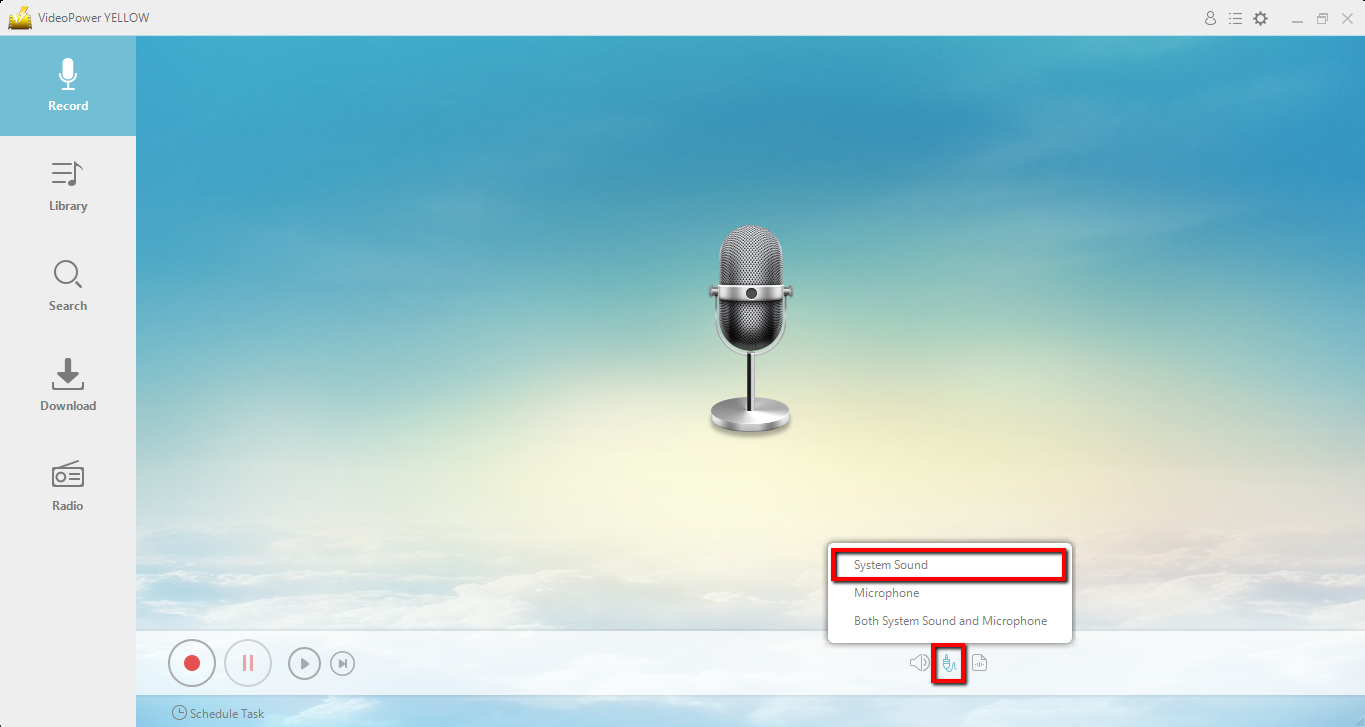Start recording with the red record button
Image resolution: width=1365 pixels, height=727 pixels.
coord(191,662)
